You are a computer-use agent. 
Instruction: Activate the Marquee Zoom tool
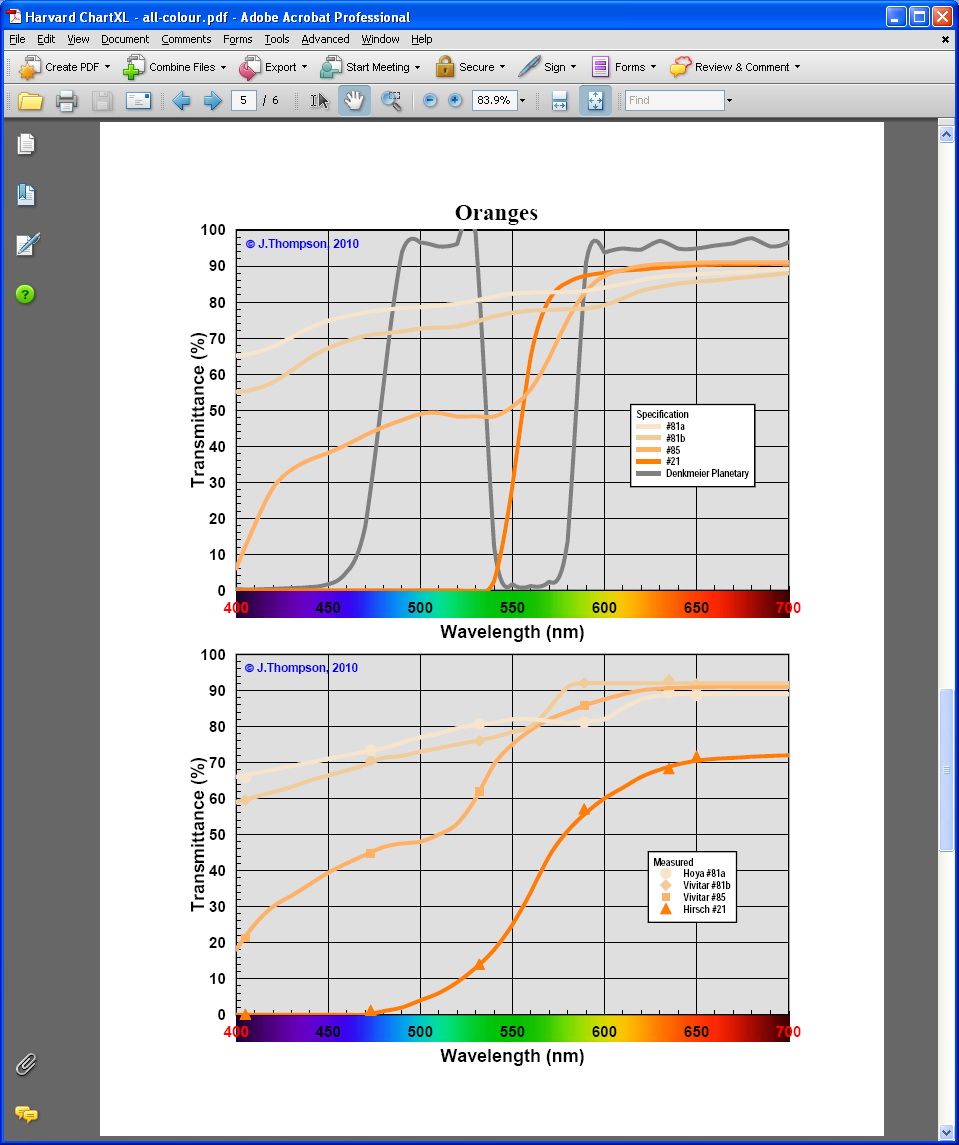click(391, 101)
